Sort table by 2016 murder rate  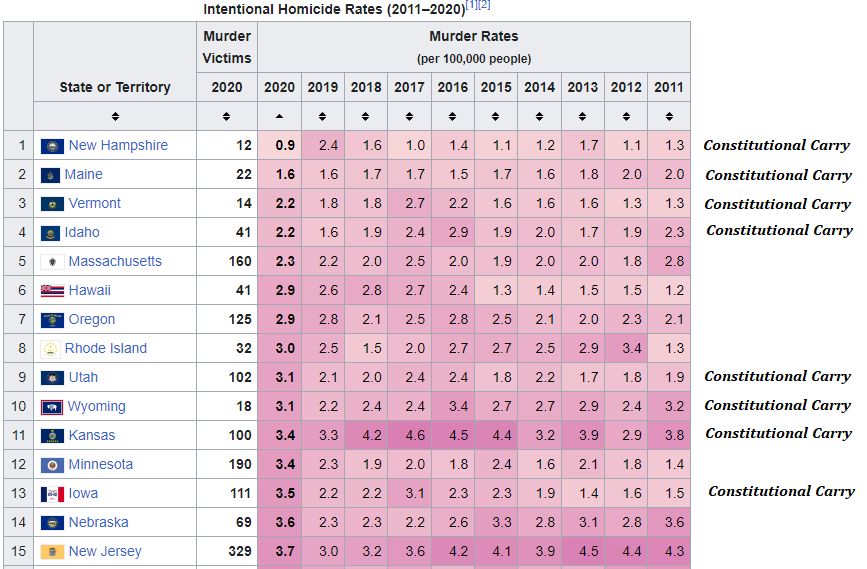[452, 116]
